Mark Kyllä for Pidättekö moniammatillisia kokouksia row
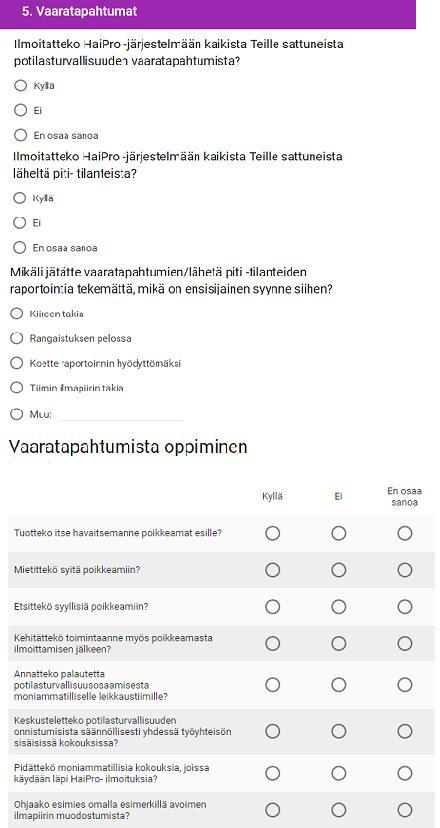This screenshot has height=828, width=440. [273, 773]
